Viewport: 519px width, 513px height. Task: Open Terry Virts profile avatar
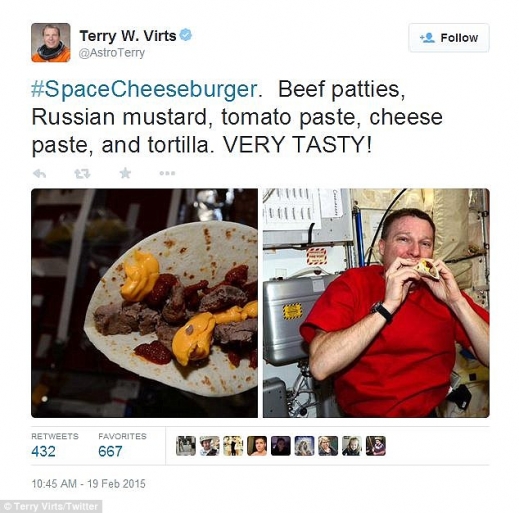point(51,42)
